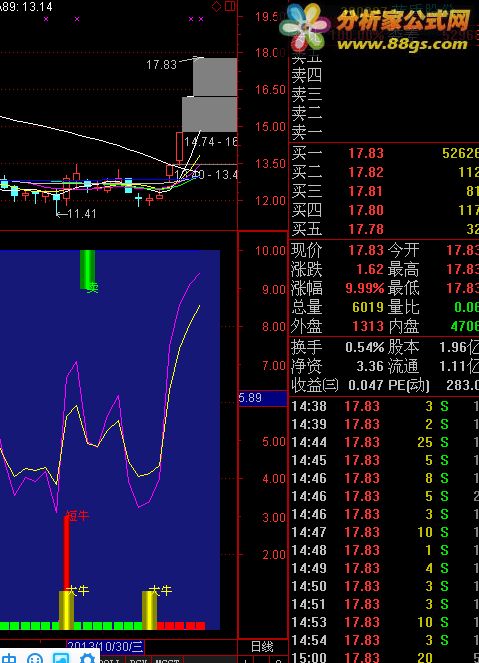Click the 净资 value 3.36
The width and height of the screenshot is (479, 663).
[x=370, y=366]
